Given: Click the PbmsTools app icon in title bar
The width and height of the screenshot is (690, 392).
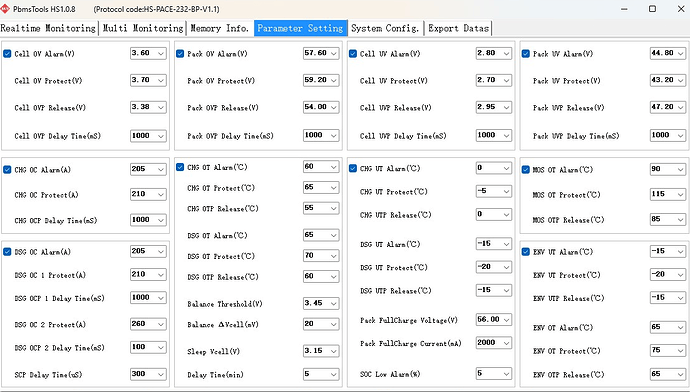Looking at the screenshot, I should [5, 8].
